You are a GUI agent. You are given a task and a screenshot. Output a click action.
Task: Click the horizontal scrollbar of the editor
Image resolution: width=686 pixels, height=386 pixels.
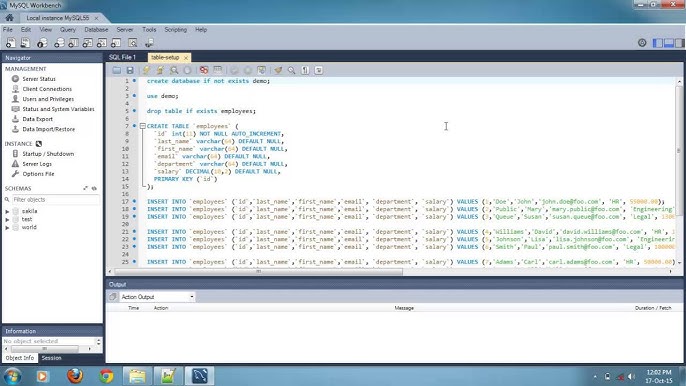click(x=258, y=271)
